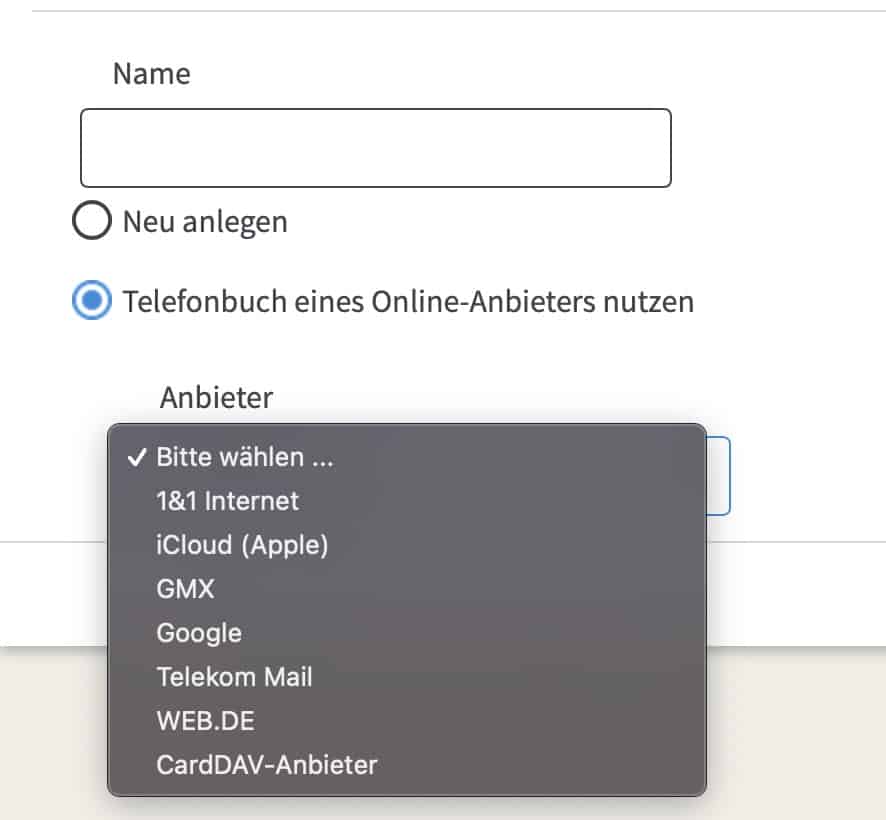This screenshot has width=886, height=820.
Task: Click the Name text input field
Action: (376, 148)
